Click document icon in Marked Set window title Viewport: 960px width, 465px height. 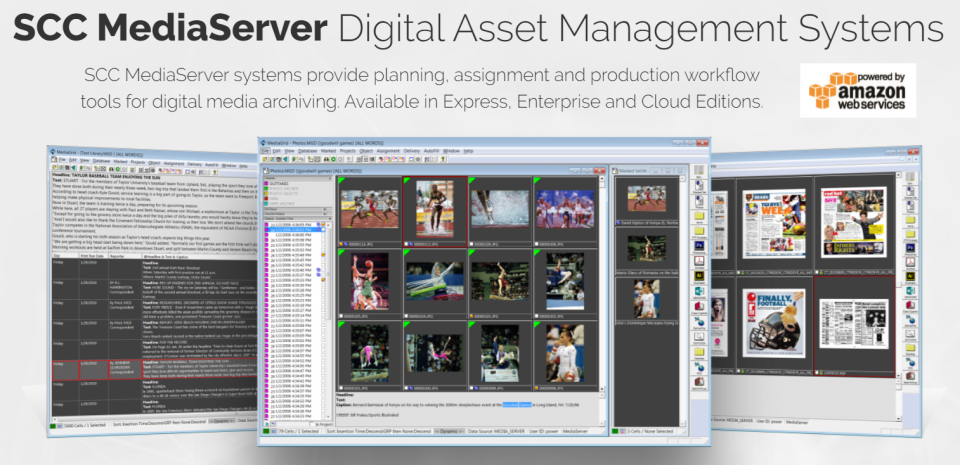[x=615, y=171]
